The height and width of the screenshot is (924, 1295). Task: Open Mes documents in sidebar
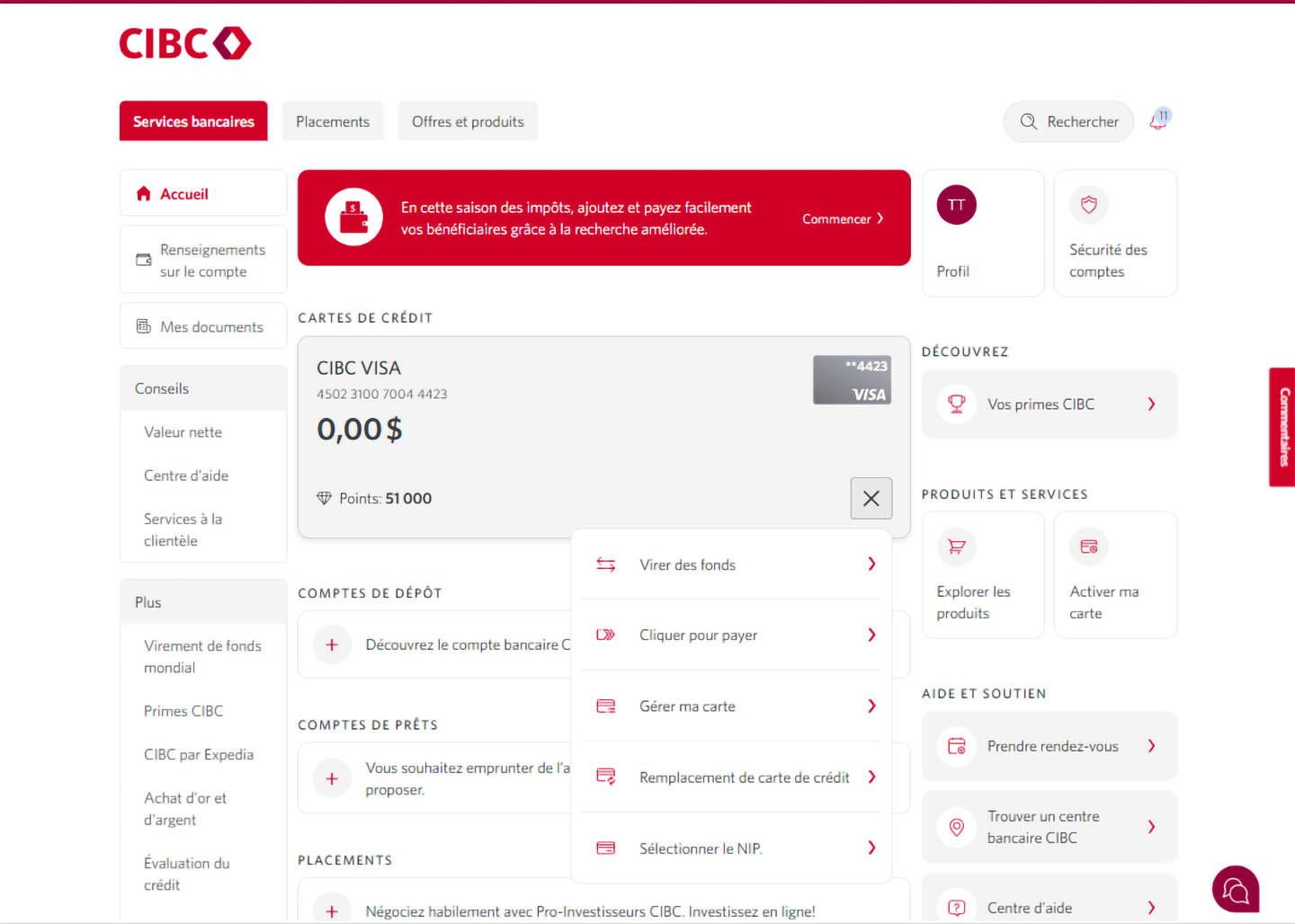tap(203, 326)
